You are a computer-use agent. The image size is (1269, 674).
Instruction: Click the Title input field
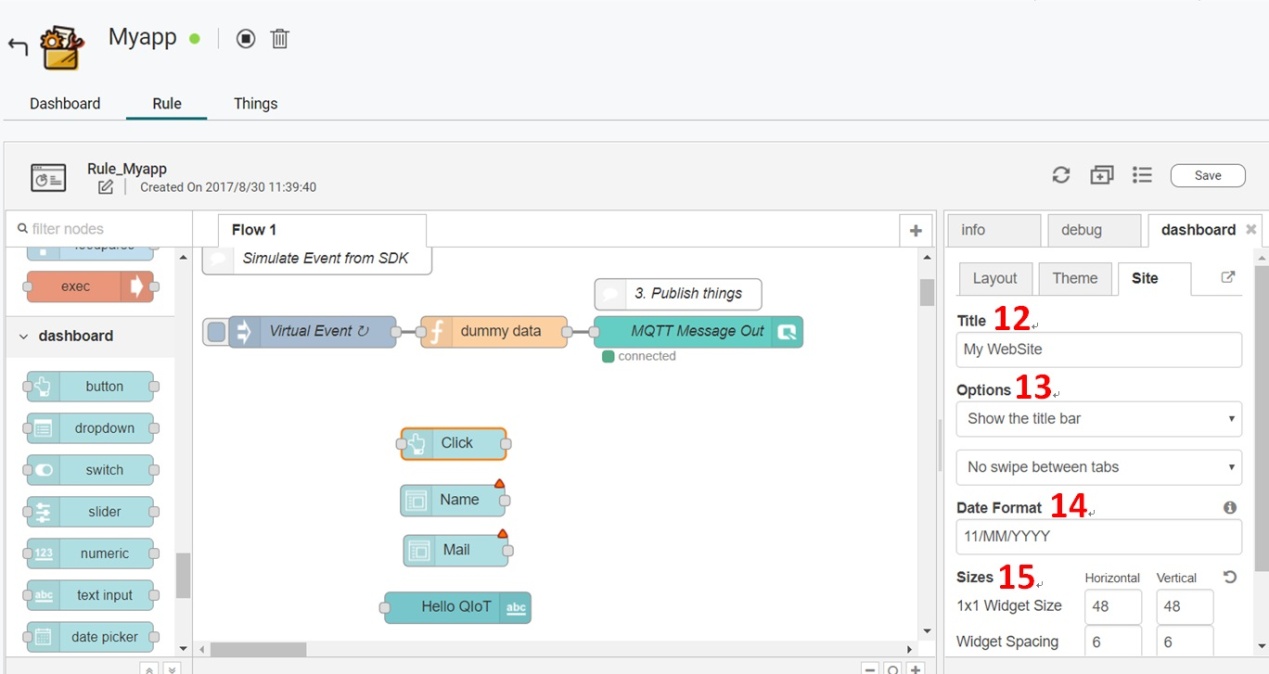click(1098, 350)
